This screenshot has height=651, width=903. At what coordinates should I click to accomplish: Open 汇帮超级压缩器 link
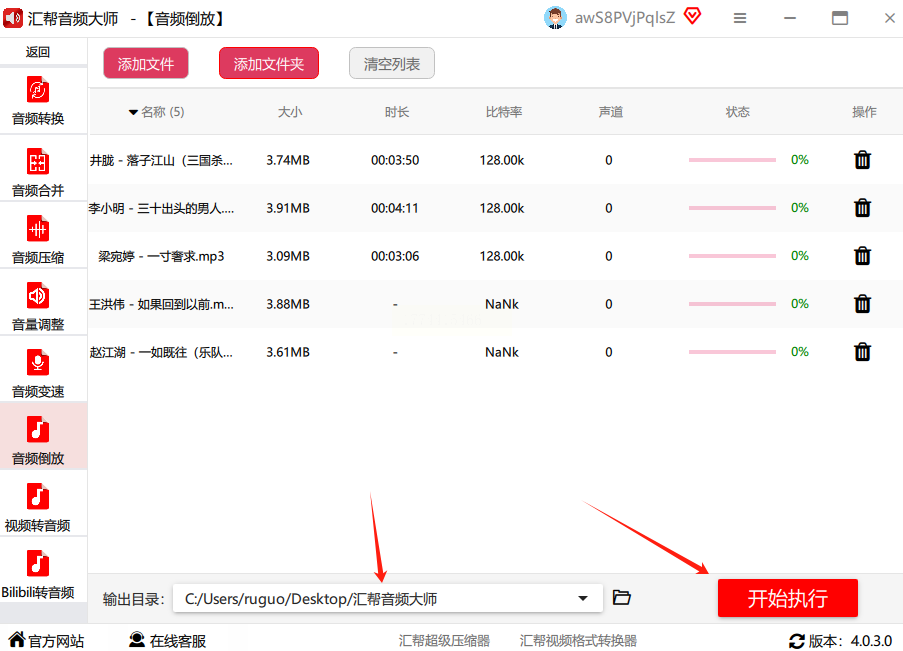tap(444, 641)
